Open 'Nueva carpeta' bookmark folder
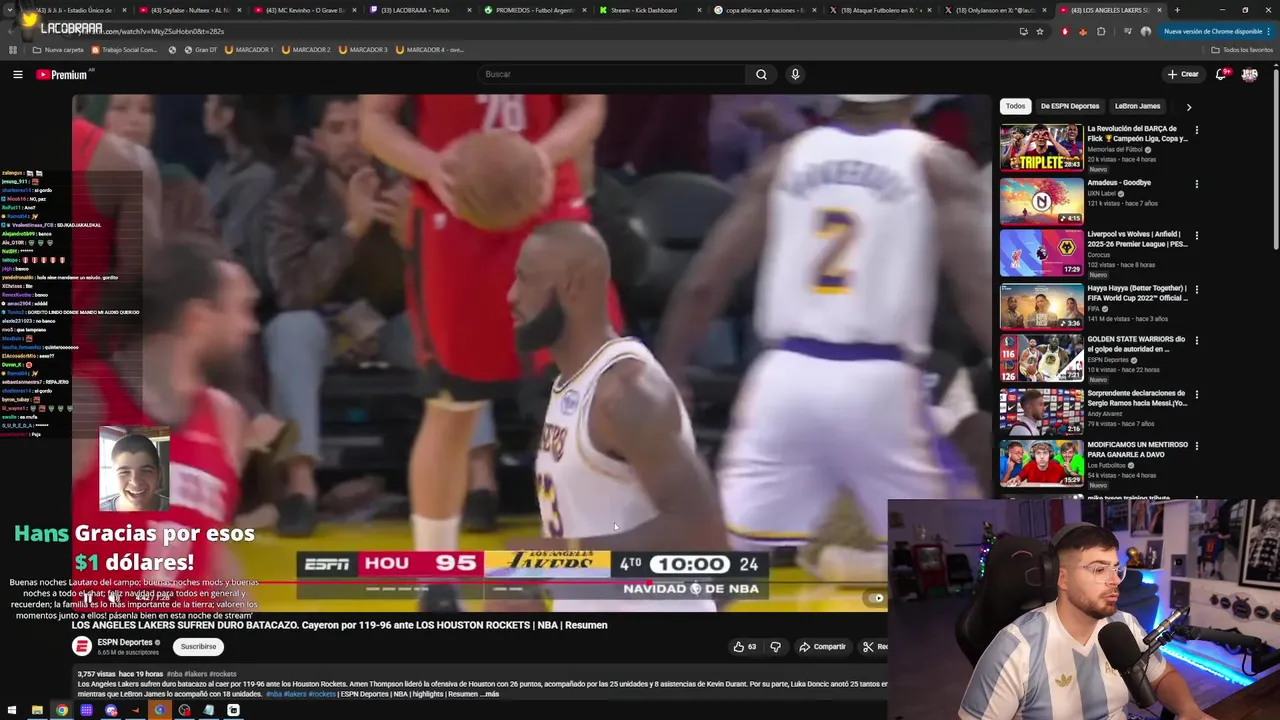Screen dimensions: 1280x720 pyautogui.click(x=59, y=49)
